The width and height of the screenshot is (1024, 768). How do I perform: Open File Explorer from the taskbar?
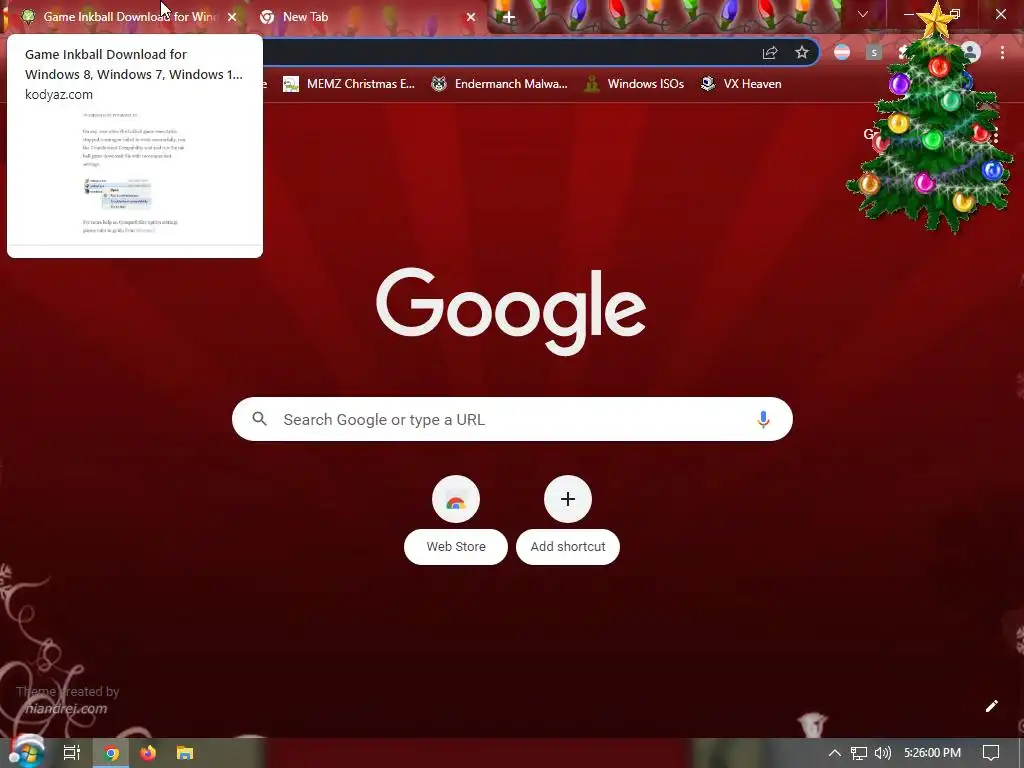point(185,753)
